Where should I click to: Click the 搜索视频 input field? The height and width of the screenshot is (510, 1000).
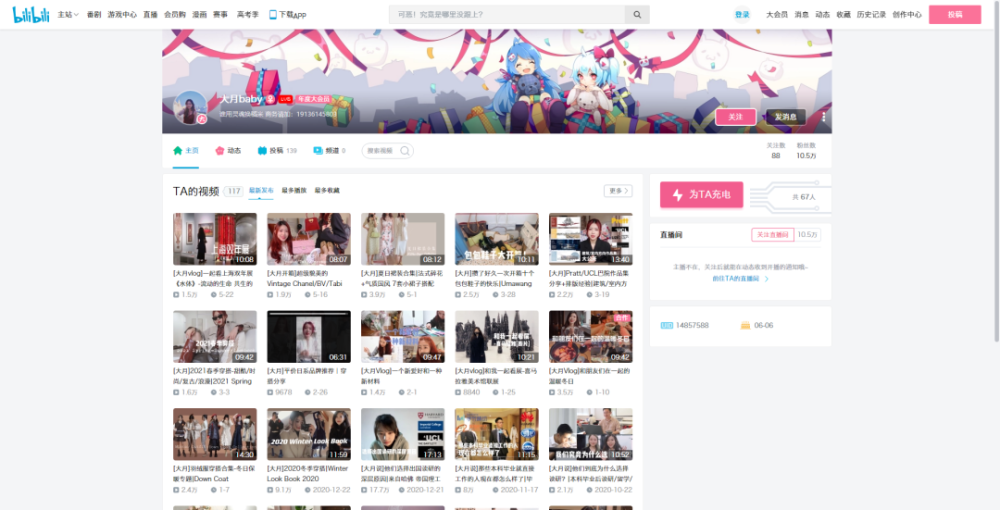tap(388, 151)
